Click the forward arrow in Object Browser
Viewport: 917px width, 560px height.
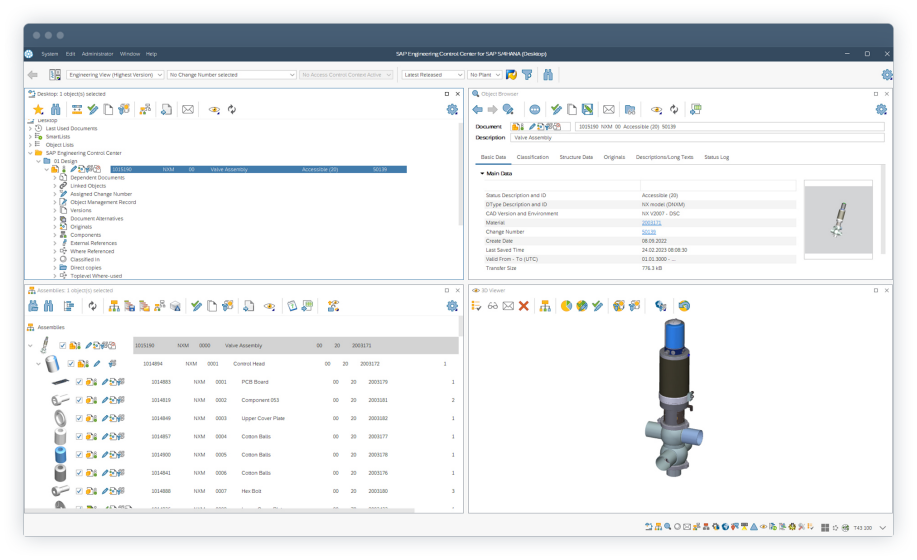point(492,109)
